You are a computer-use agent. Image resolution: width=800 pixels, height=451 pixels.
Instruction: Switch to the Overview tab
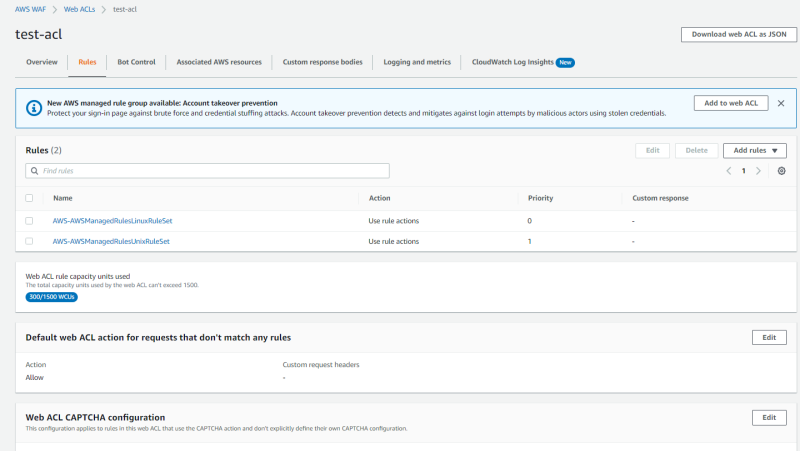point(42,62)
